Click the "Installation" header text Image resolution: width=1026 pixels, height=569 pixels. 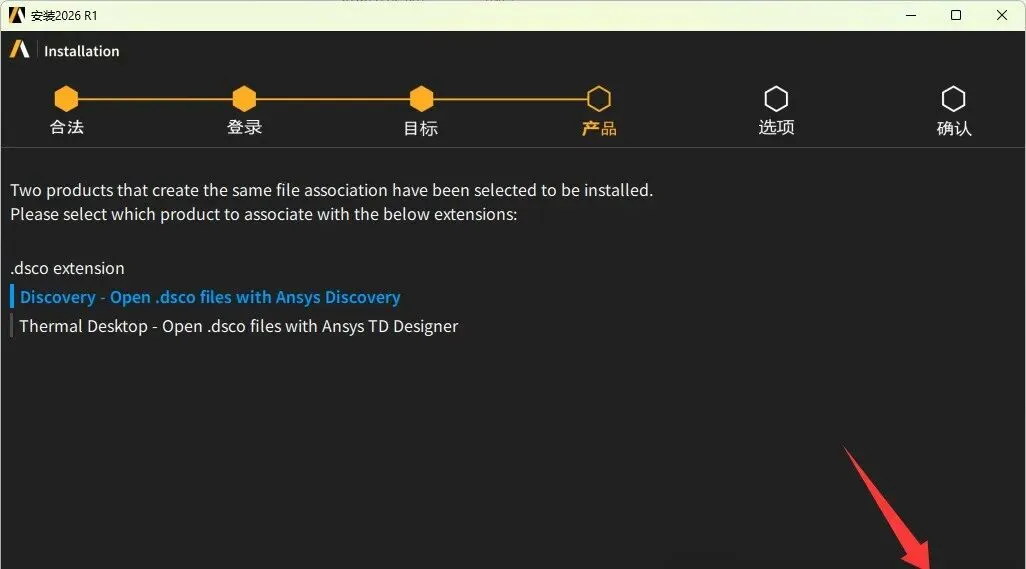(x=82, y=51)
